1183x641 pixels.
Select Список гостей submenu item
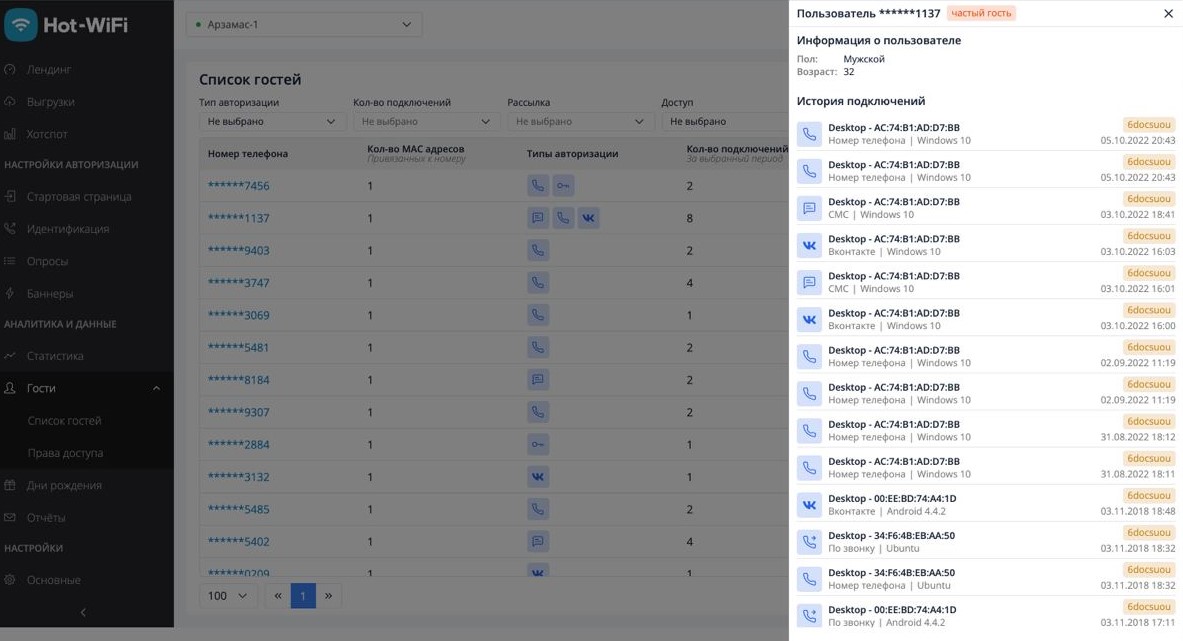tap(64, 421)
